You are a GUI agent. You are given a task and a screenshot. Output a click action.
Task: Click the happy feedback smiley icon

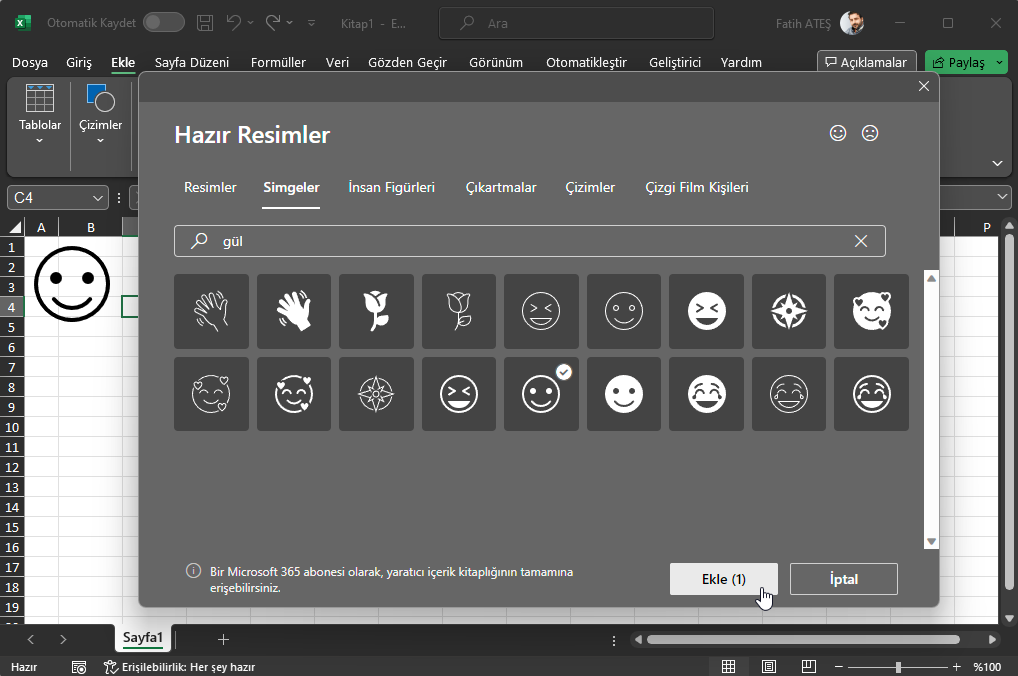[838, 133]
